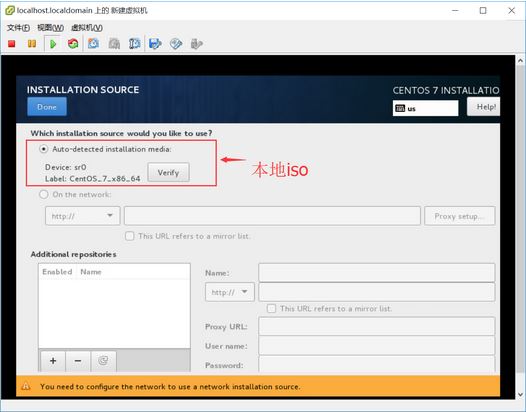Click the greyed revert snapshot icon
This screenshot has width=526, height=412.
[114, 44]
